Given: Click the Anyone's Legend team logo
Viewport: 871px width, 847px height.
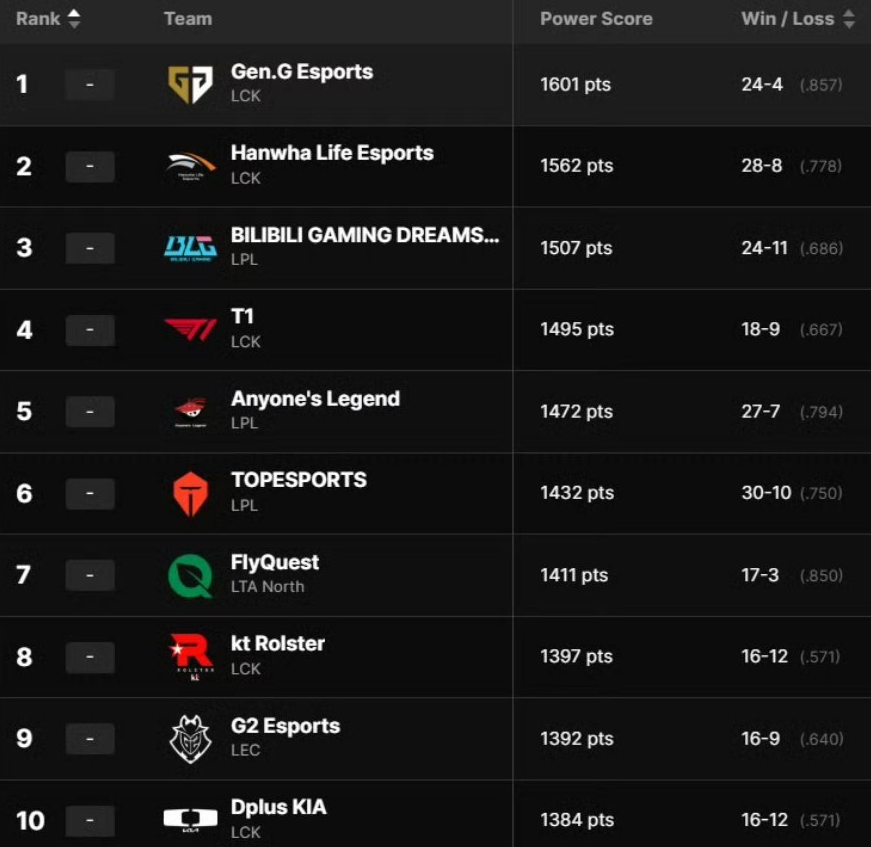Looking at the screenshot, I should [190, 411].
